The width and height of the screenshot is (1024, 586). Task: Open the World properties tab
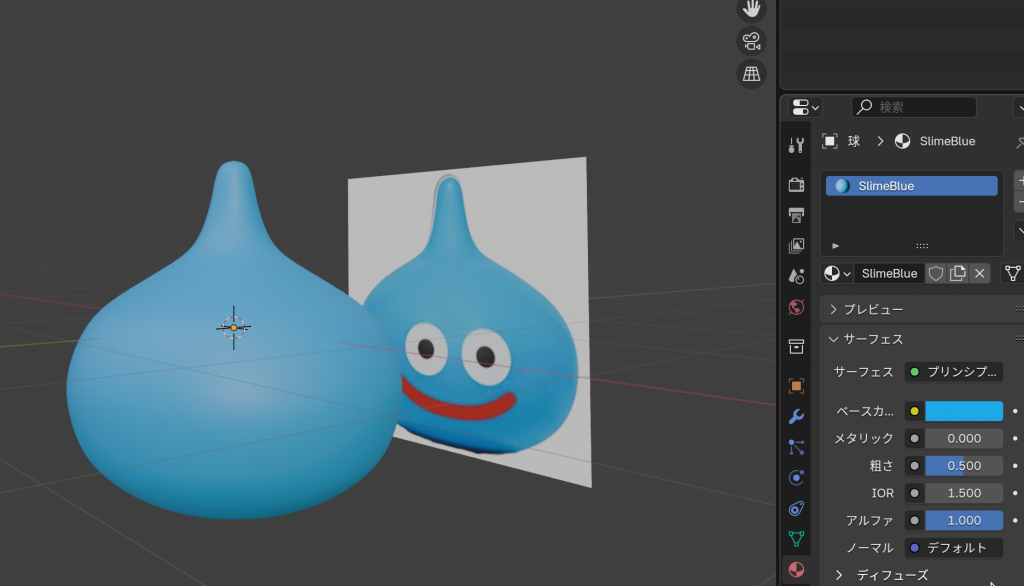click(796, 307)
